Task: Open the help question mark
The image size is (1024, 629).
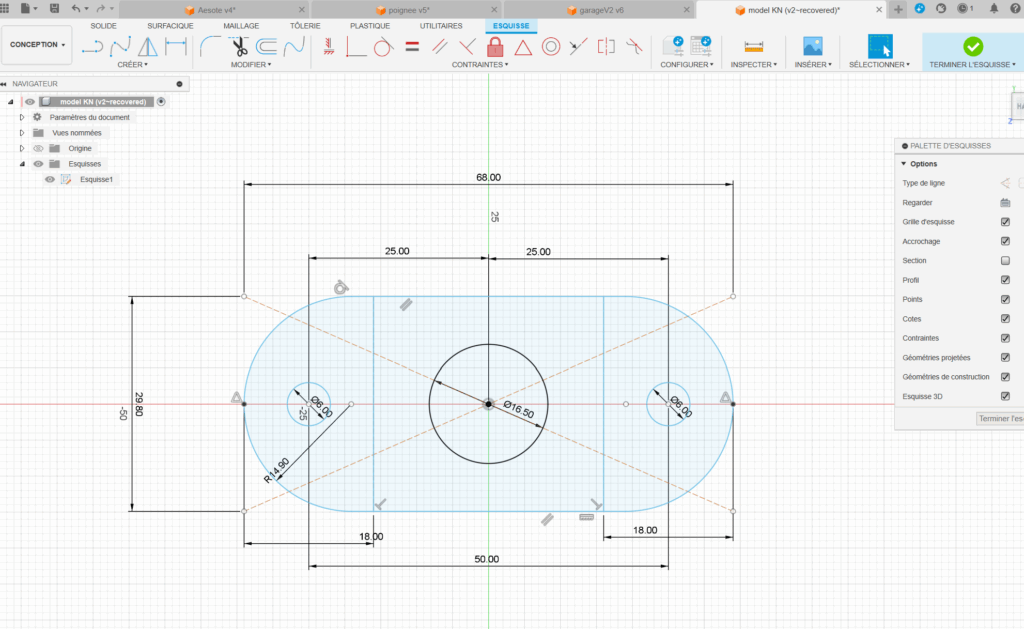Action: click(1016, 8)
